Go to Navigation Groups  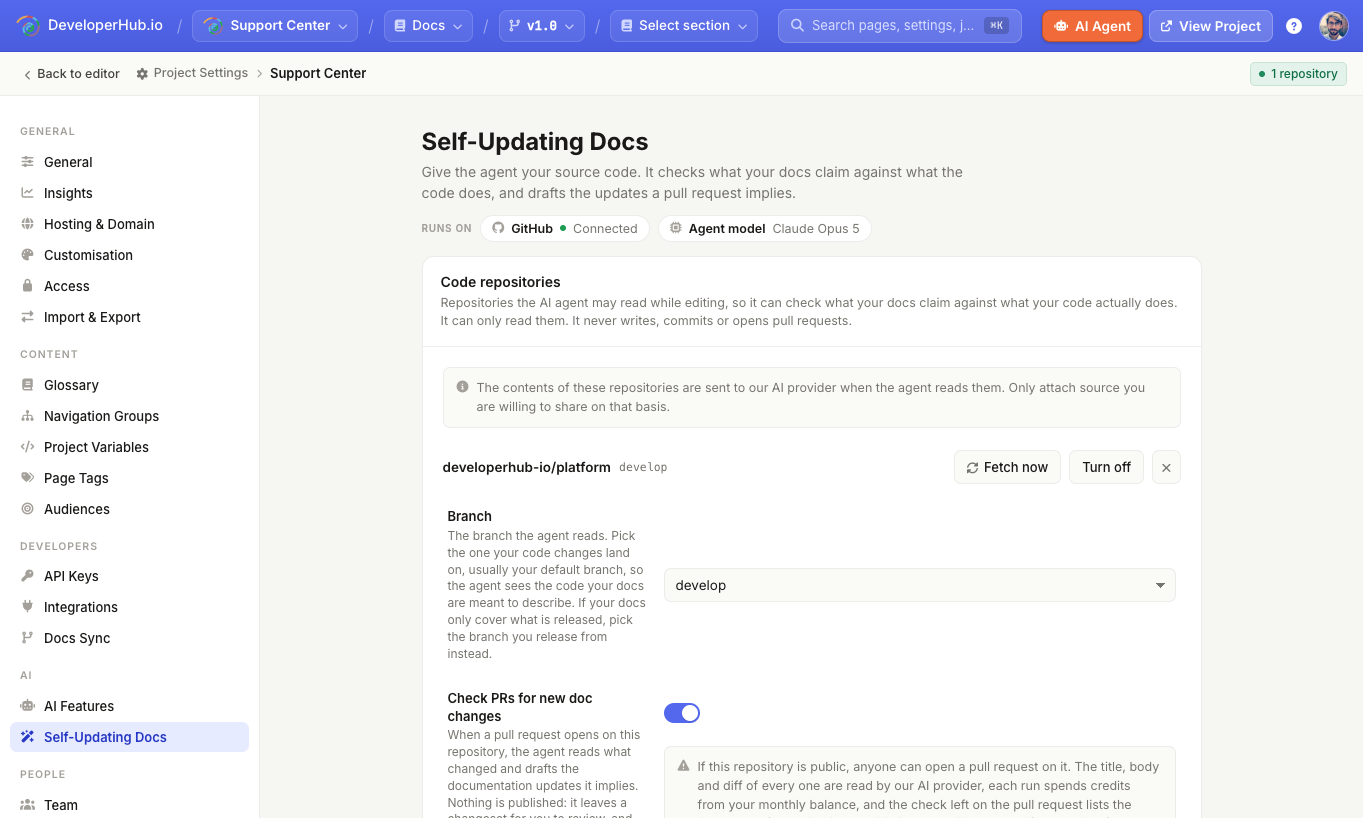click(x=129, y=416)
